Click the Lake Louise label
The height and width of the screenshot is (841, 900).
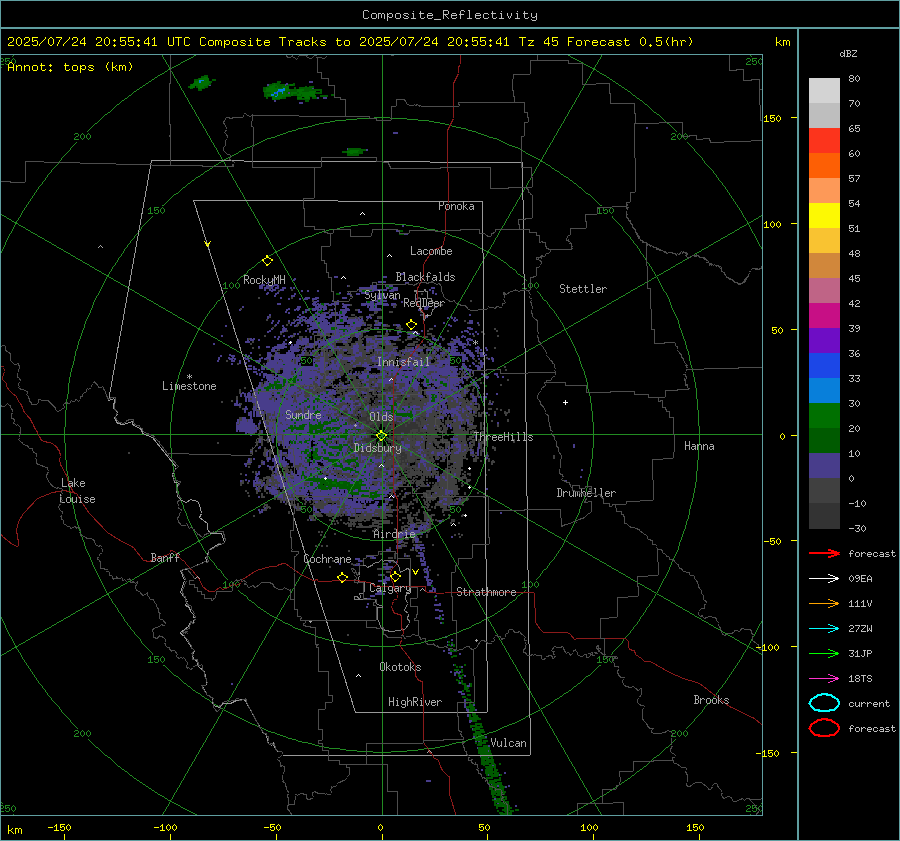tap(77, 491)
